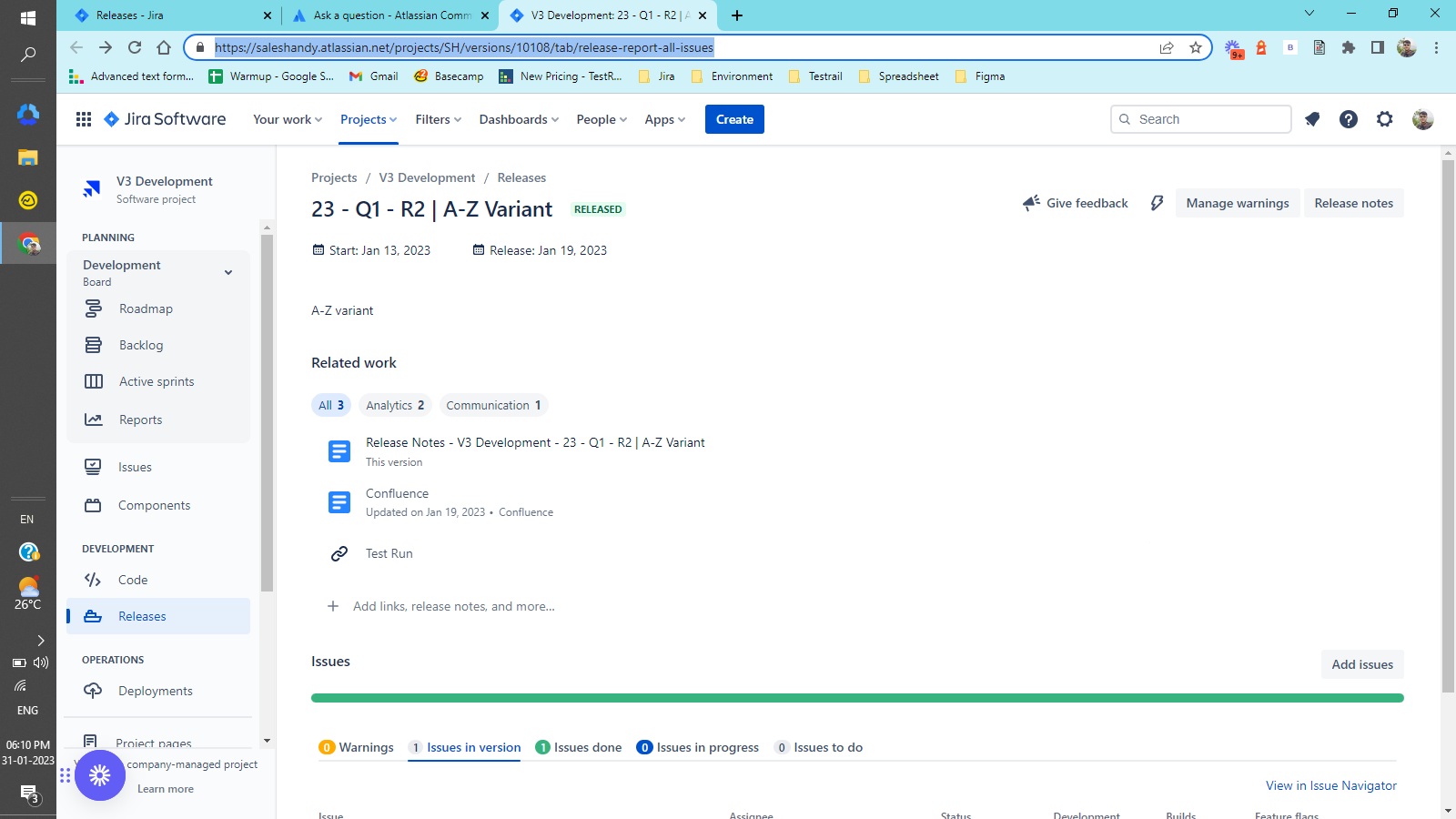Open File Explorer from the taskbar

tap(28, 157)
